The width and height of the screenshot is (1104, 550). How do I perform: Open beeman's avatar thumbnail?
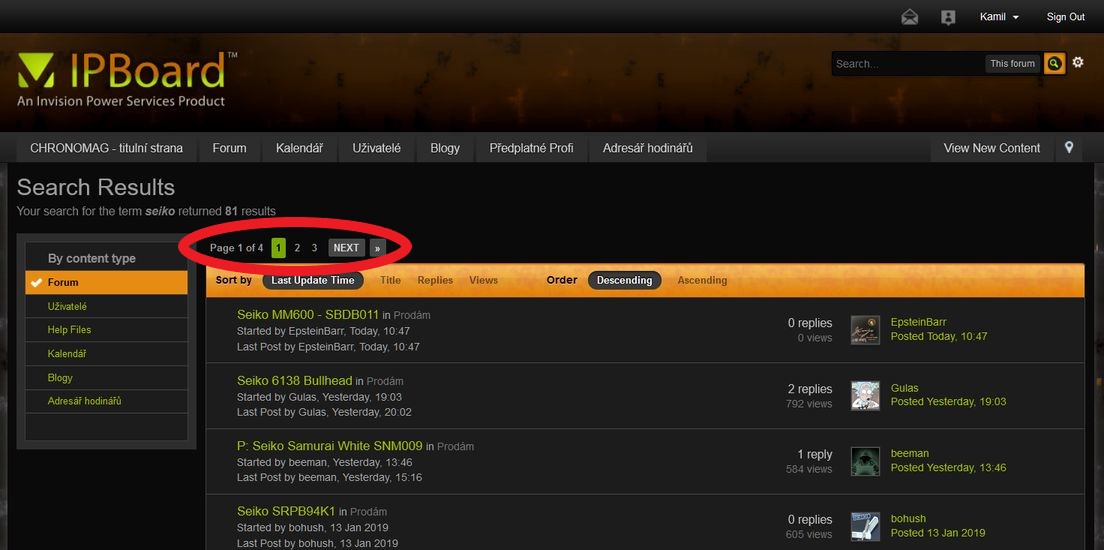click(x=865, y=461)
